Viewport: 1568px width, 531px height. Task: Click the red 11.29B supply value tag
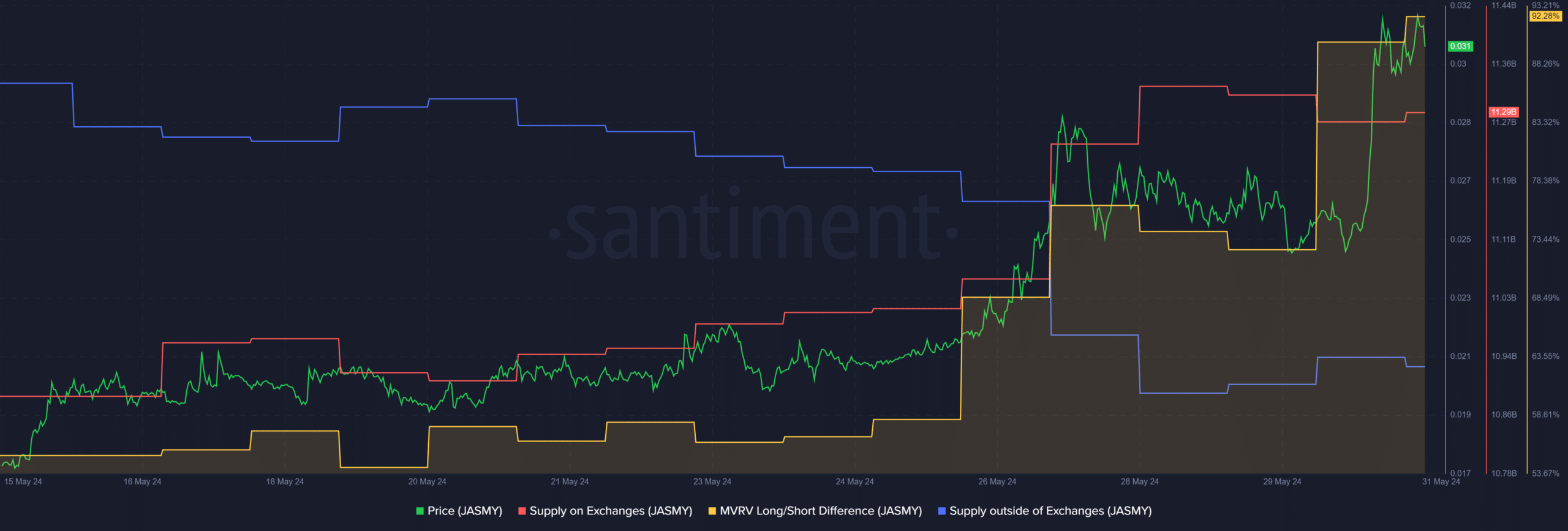click(x=1504, y=112)
